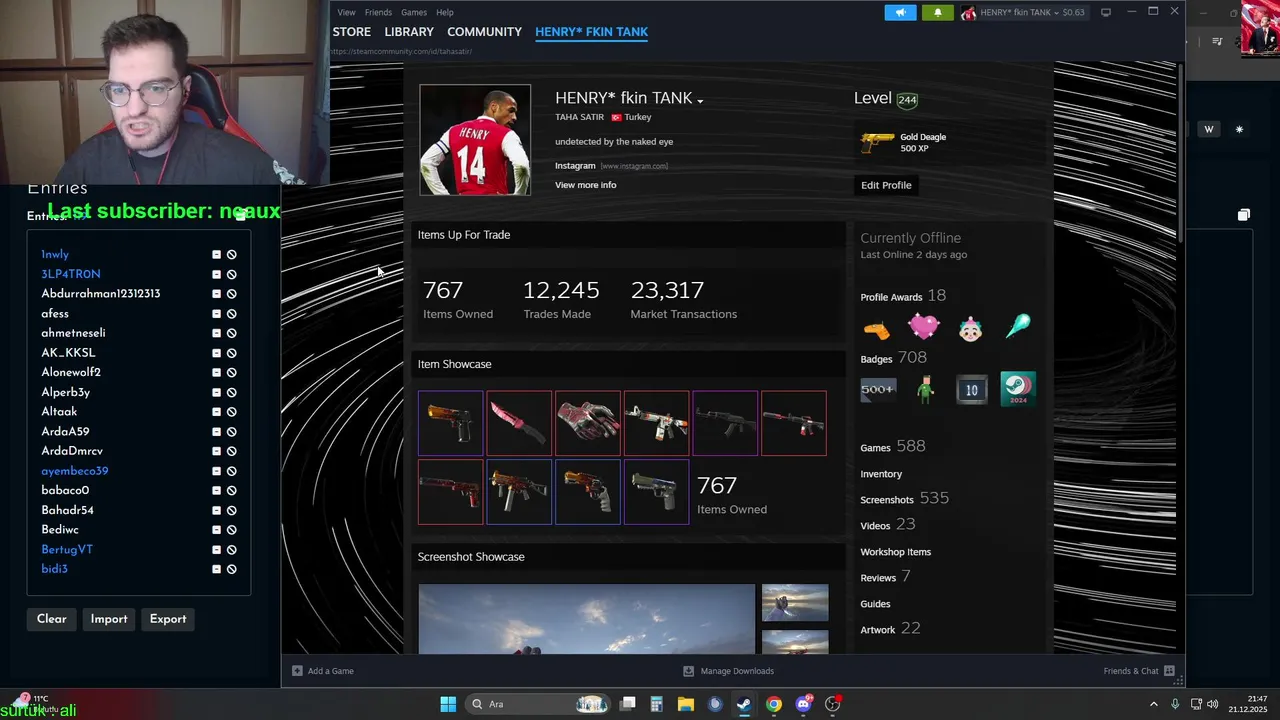Open Calculator from the taskbar
1280x720 pixels.
pos(656,704)
